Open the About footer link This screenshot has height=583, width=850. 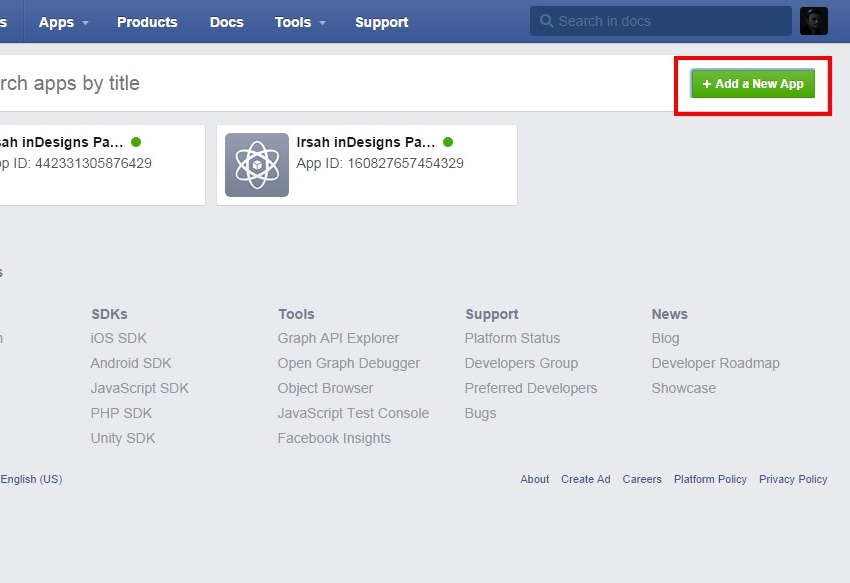point(535,479)
